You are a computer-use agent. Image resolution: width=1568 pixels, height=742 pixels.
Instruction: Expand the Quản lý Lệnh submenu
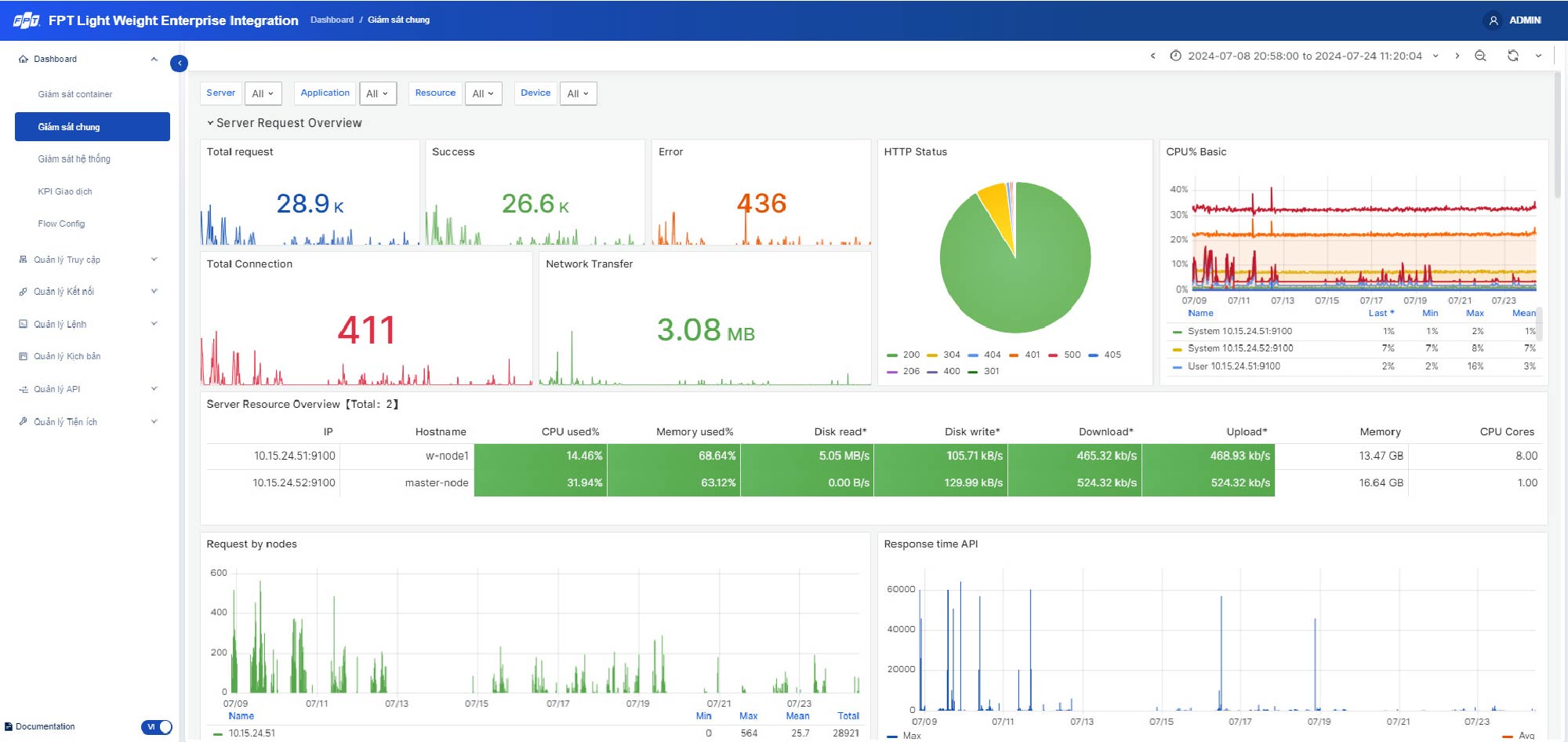[154, 324]
